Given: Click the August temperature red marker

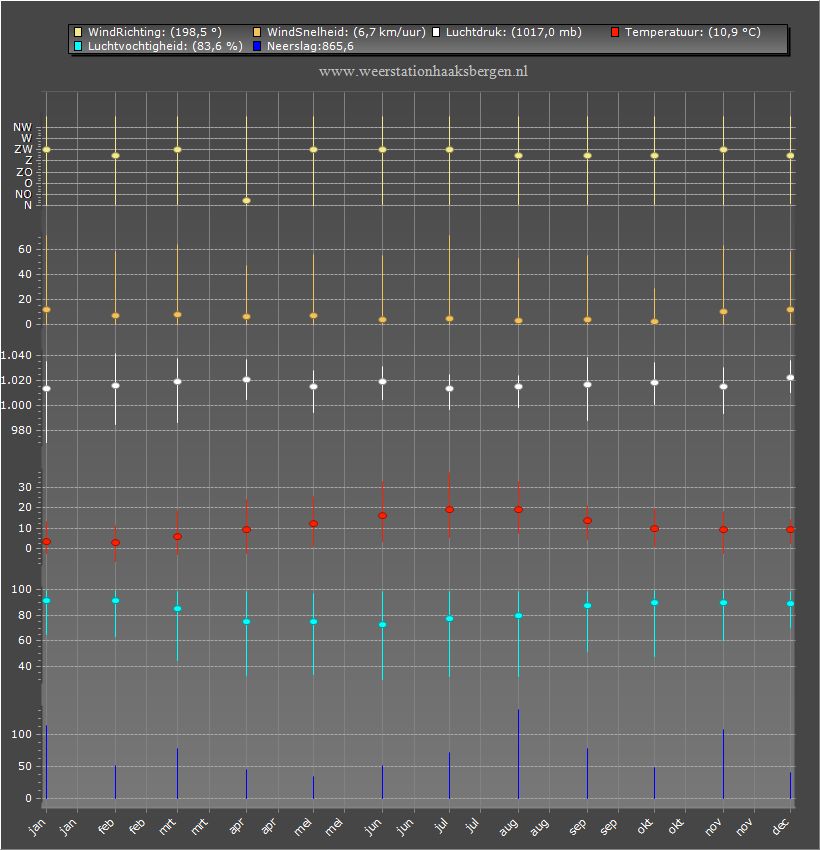Looking at the screenshot, I should (519, 510).
